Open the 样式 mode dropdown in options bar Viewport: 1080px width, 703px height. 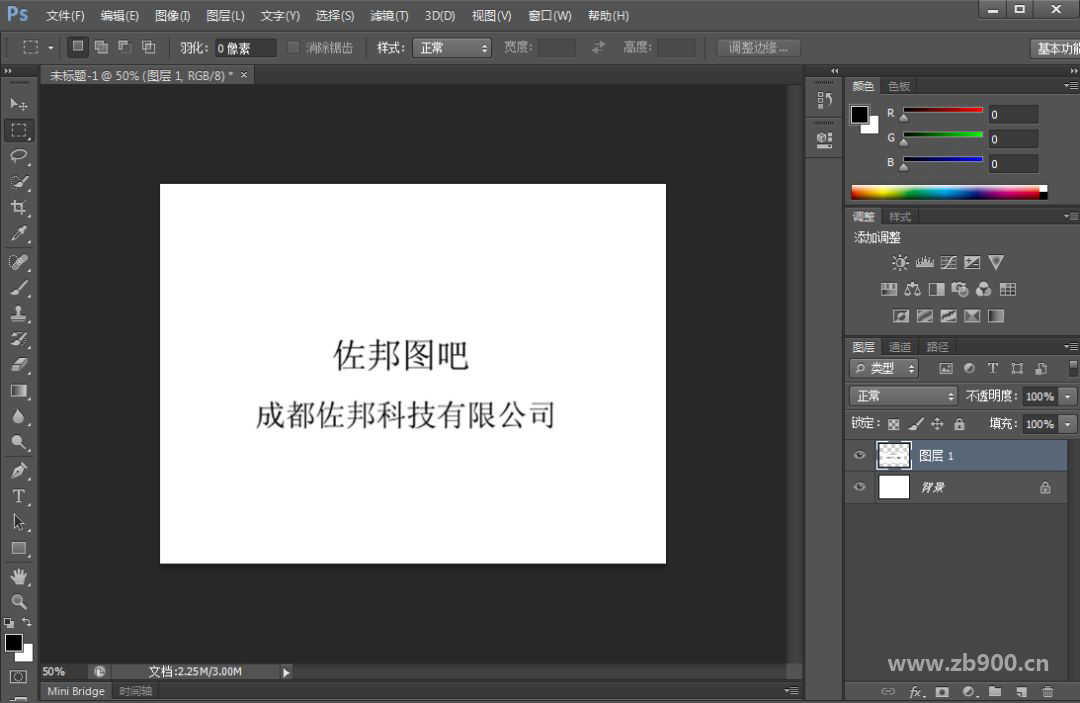pos(452,47)
